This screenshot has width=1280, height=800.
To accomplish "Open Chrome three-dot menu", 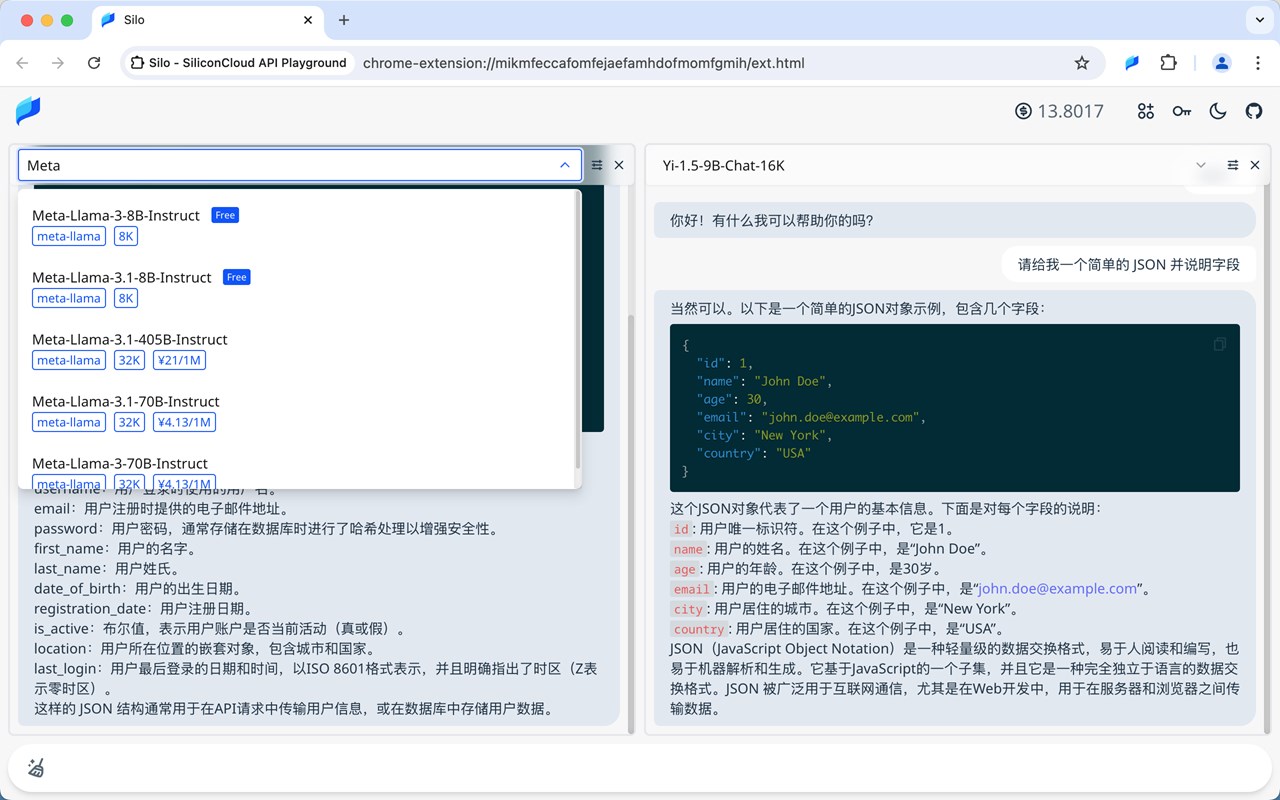I will click(1258, 63).
